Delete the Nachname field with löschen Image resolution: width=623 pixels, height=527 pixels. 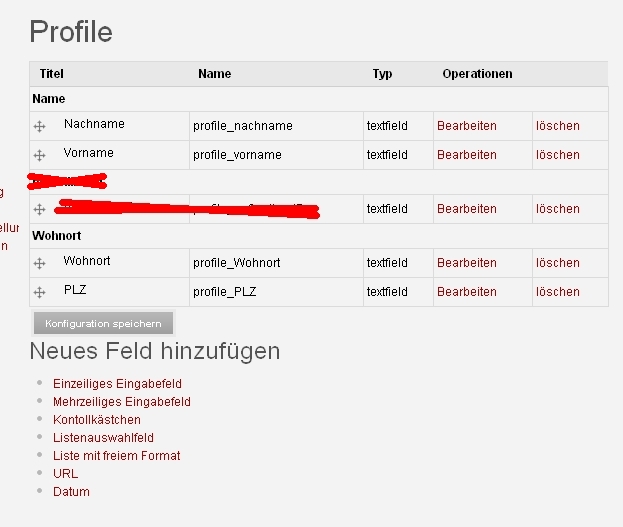[x=557, y=126]
